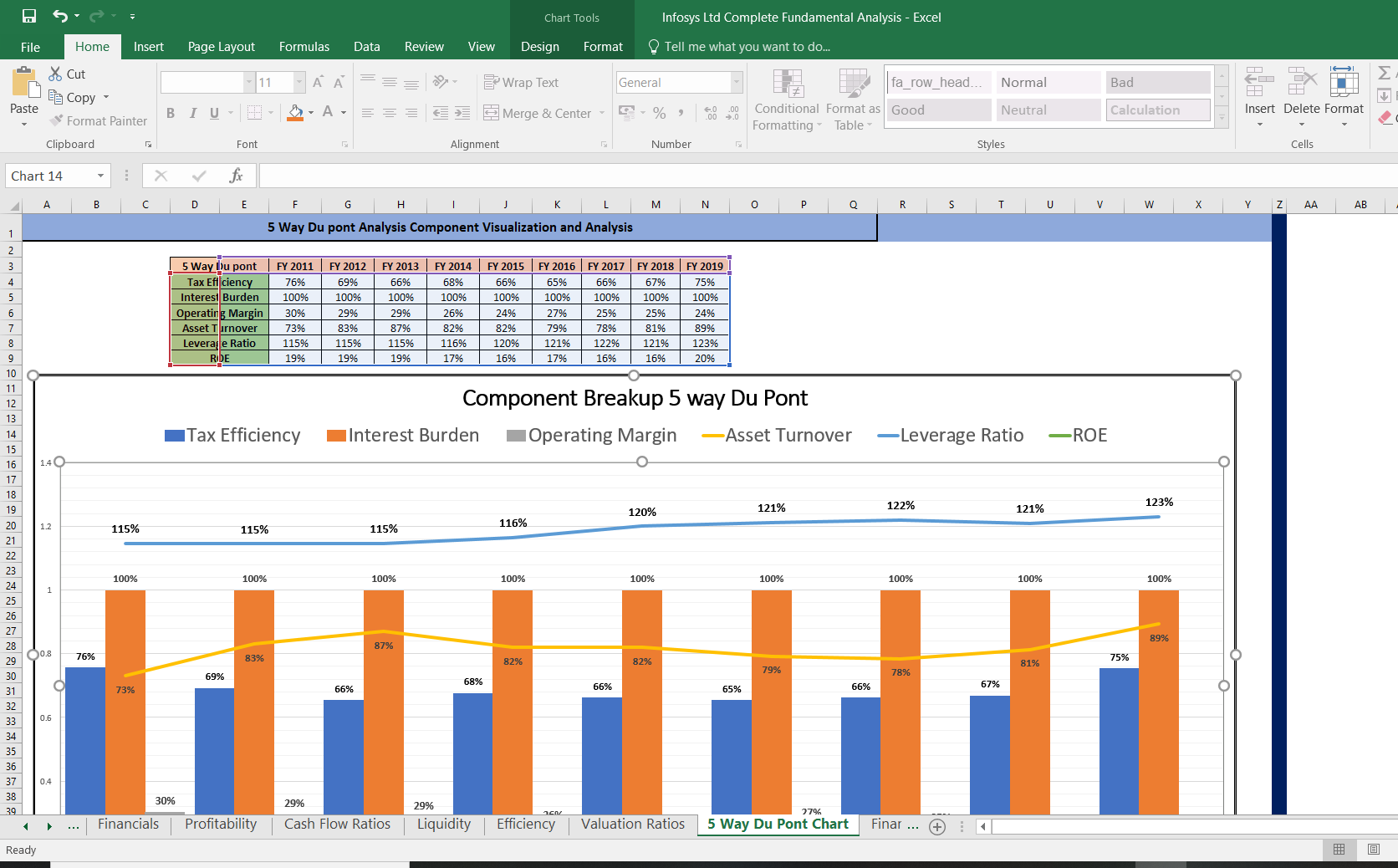Viewport: 1398px width, 868px height.
Task: Switch to the Insert ribbon tab
Action: [148, 47]
